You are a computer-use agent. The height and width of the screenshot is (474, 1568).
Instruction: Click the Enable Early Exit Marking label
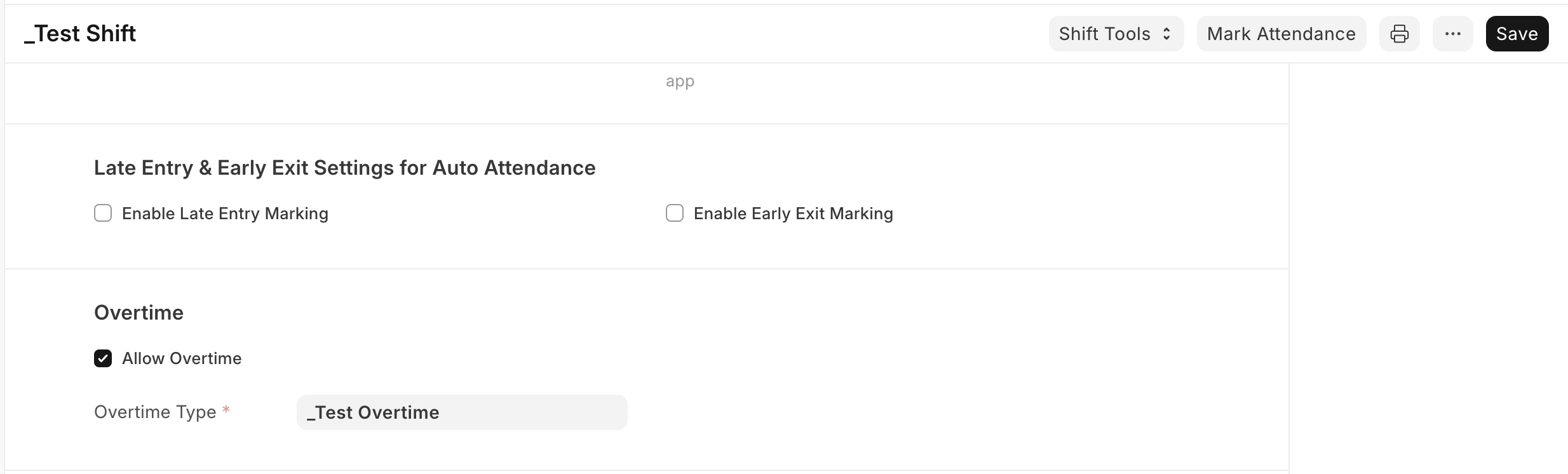793,213
